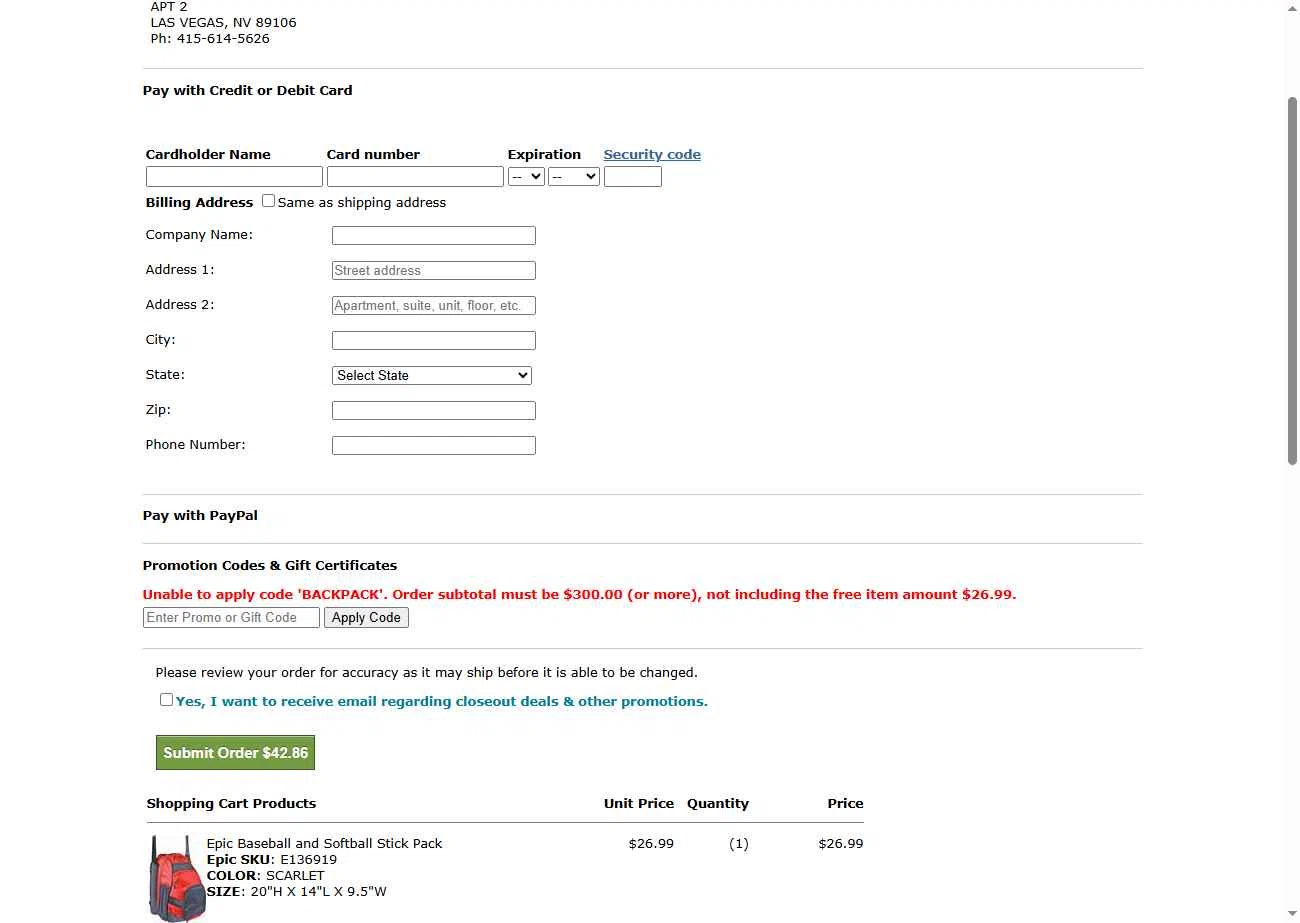The image size is (1300, 923).
Task: Click the Submit Order $42.86 button
Action: click(x=235, y=753)
